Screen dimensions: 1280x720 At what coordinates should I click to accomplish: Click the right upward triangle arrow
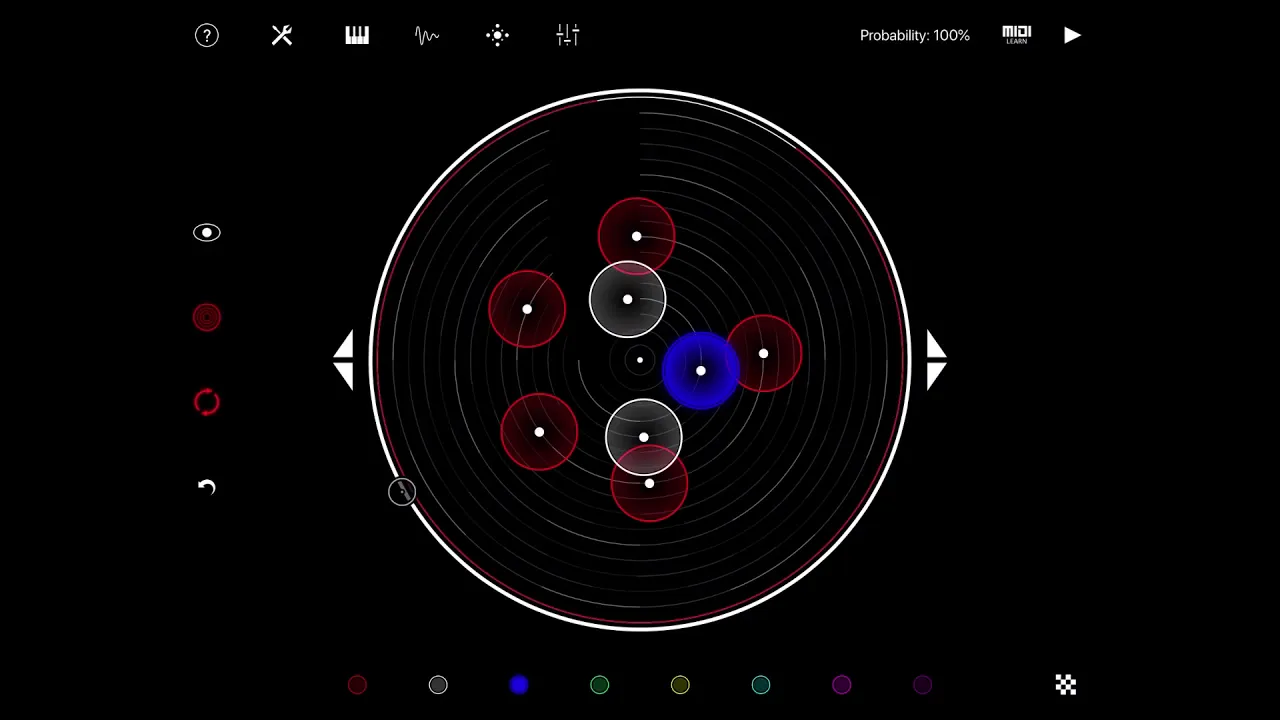[936, 345]
